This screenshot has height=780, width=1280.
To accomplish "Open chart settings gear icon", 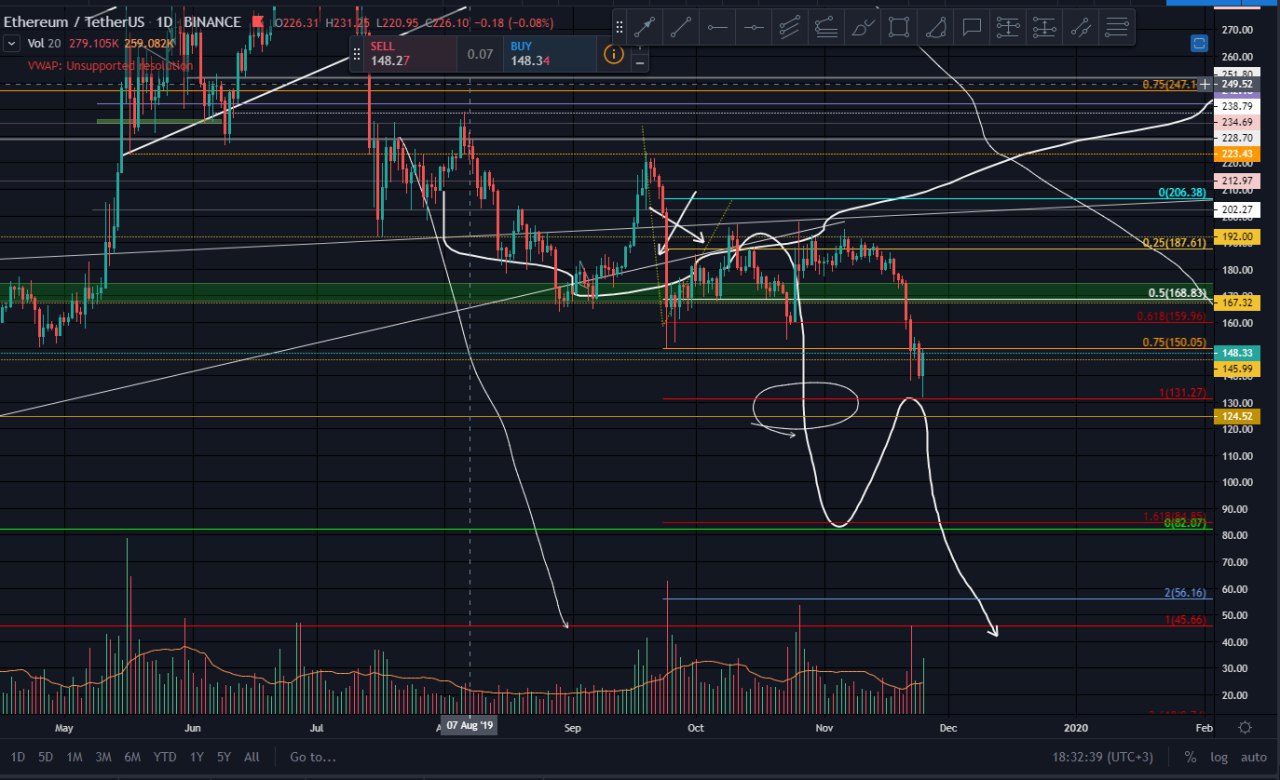I will click(x=1245, y=727).
